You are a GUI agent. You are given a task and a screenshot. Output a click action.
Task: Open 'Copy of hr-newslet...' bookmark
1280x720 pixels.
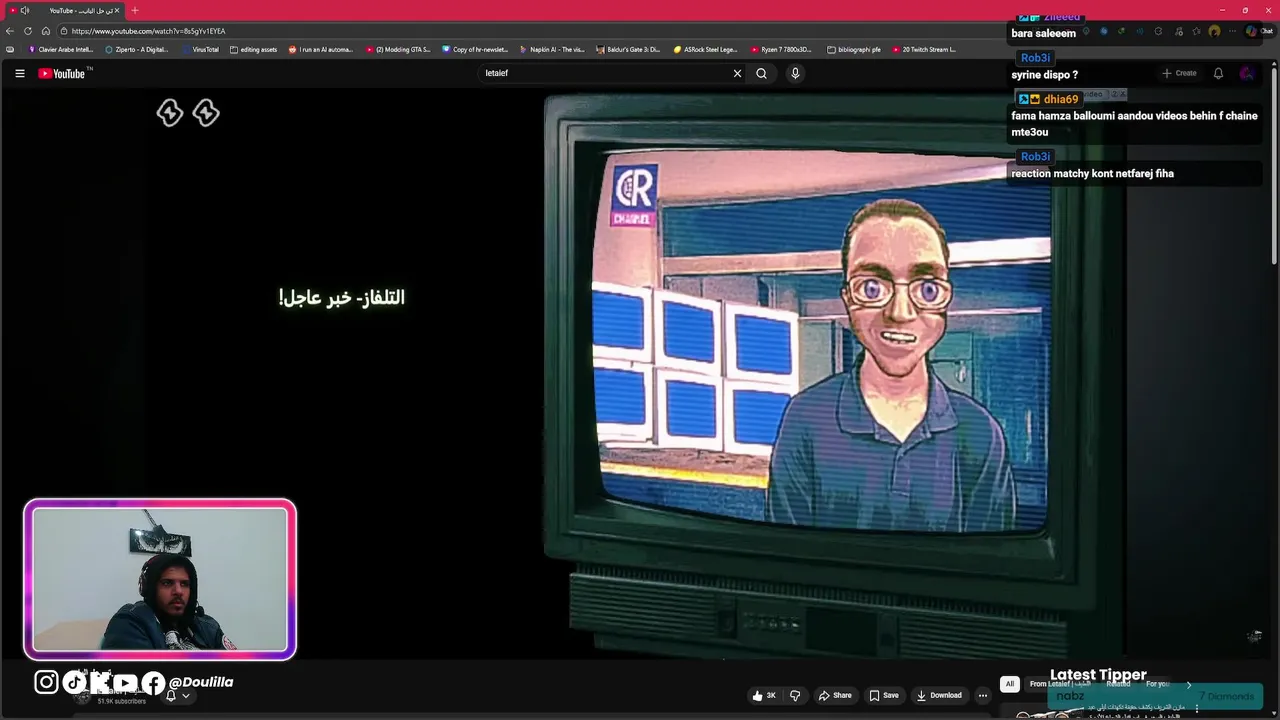tap(476, 49)
